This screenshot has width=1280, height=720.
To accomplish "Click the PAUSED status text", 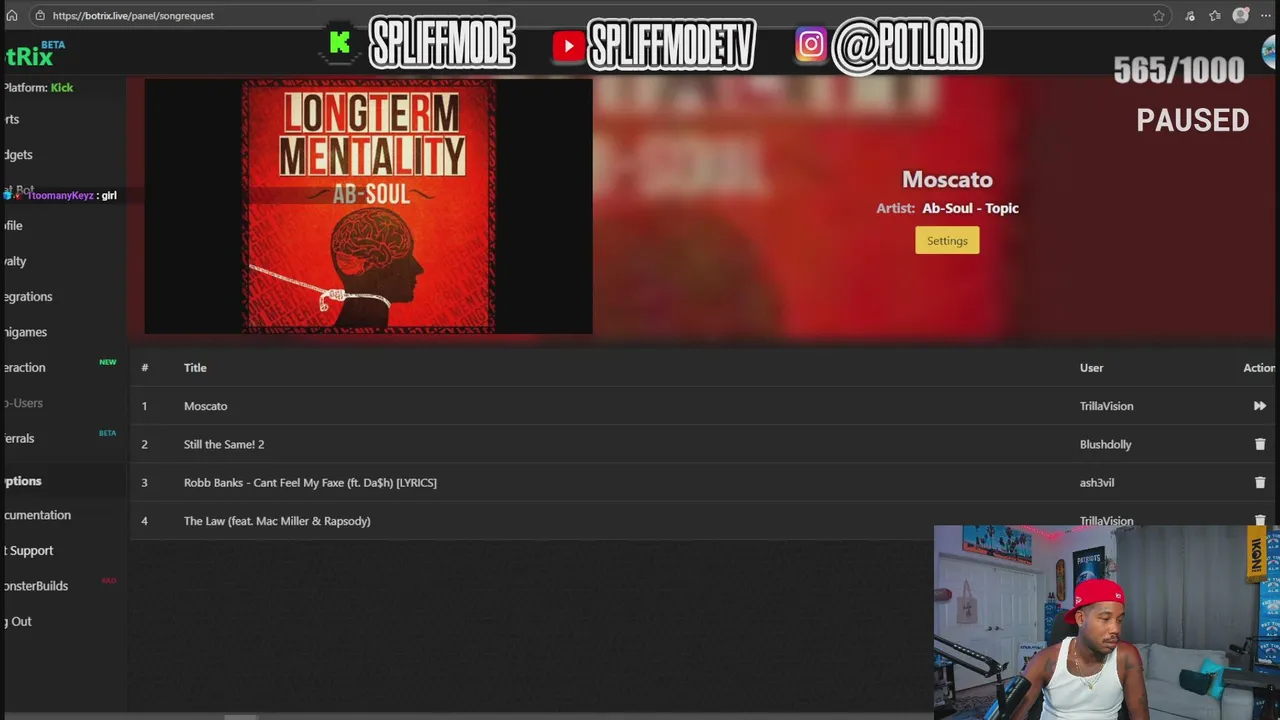I will click(1192, 120).
